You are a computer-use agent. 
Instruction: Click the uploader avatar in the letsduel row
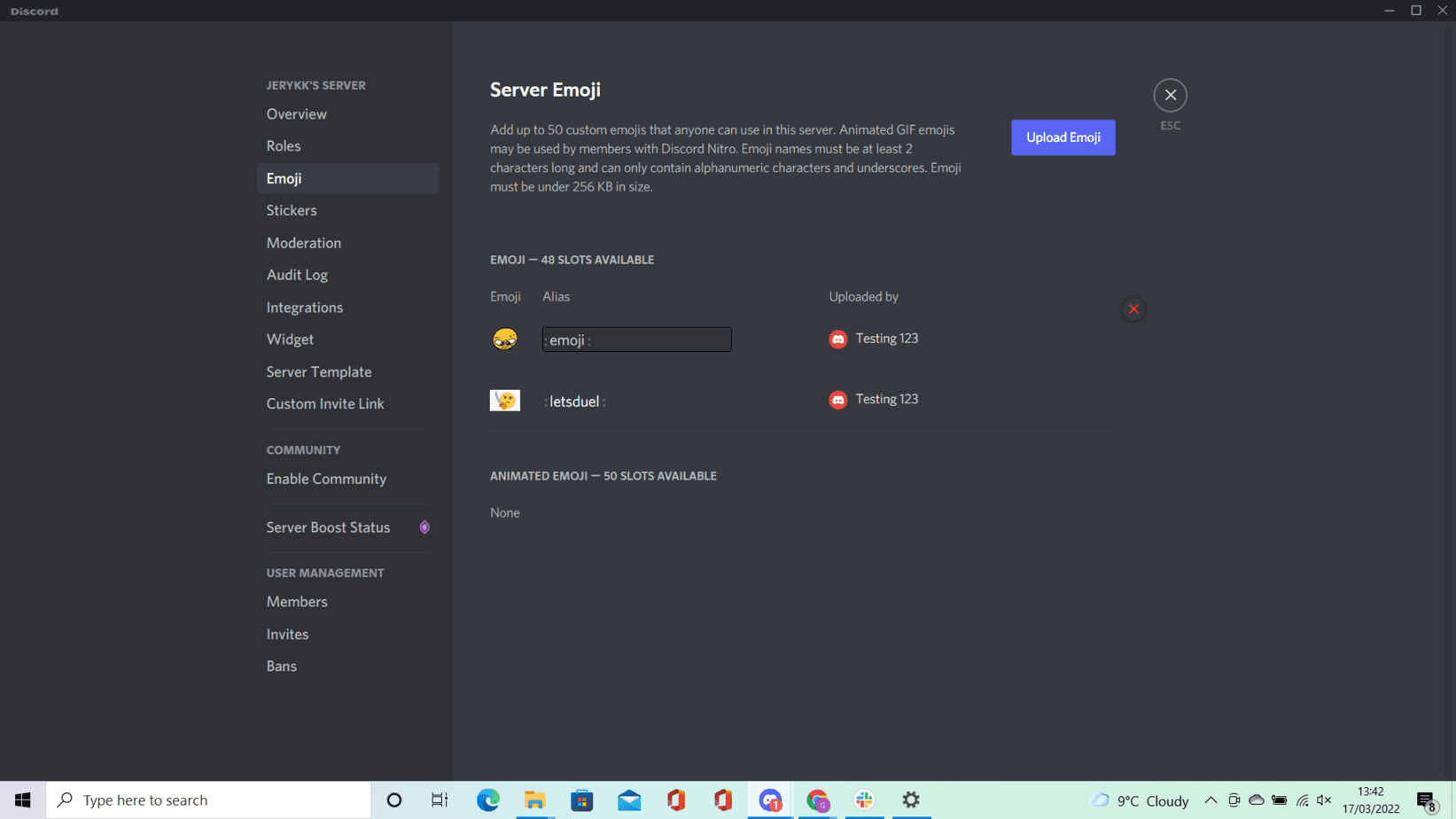click(x=837, y=400)
